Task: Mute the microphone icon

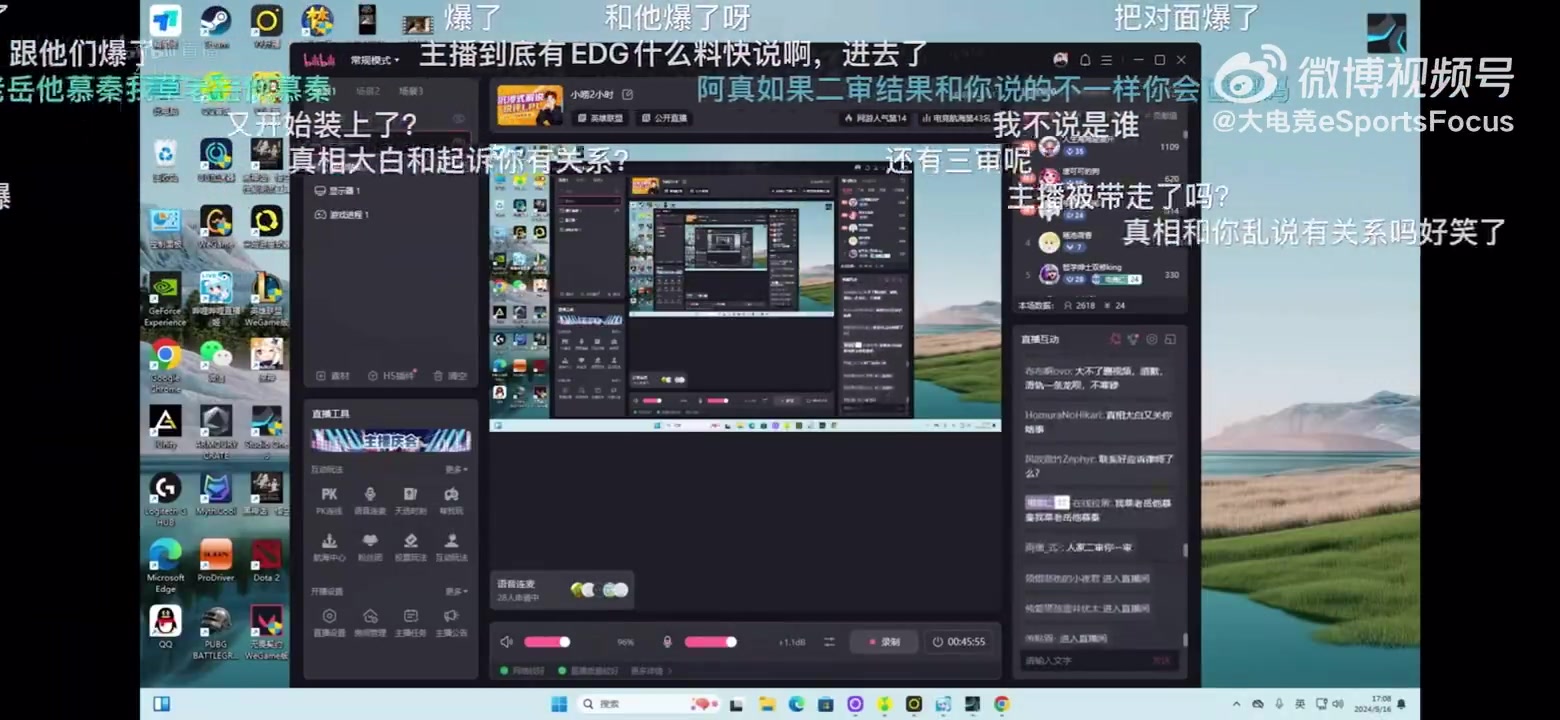Action: pos(667,642)
